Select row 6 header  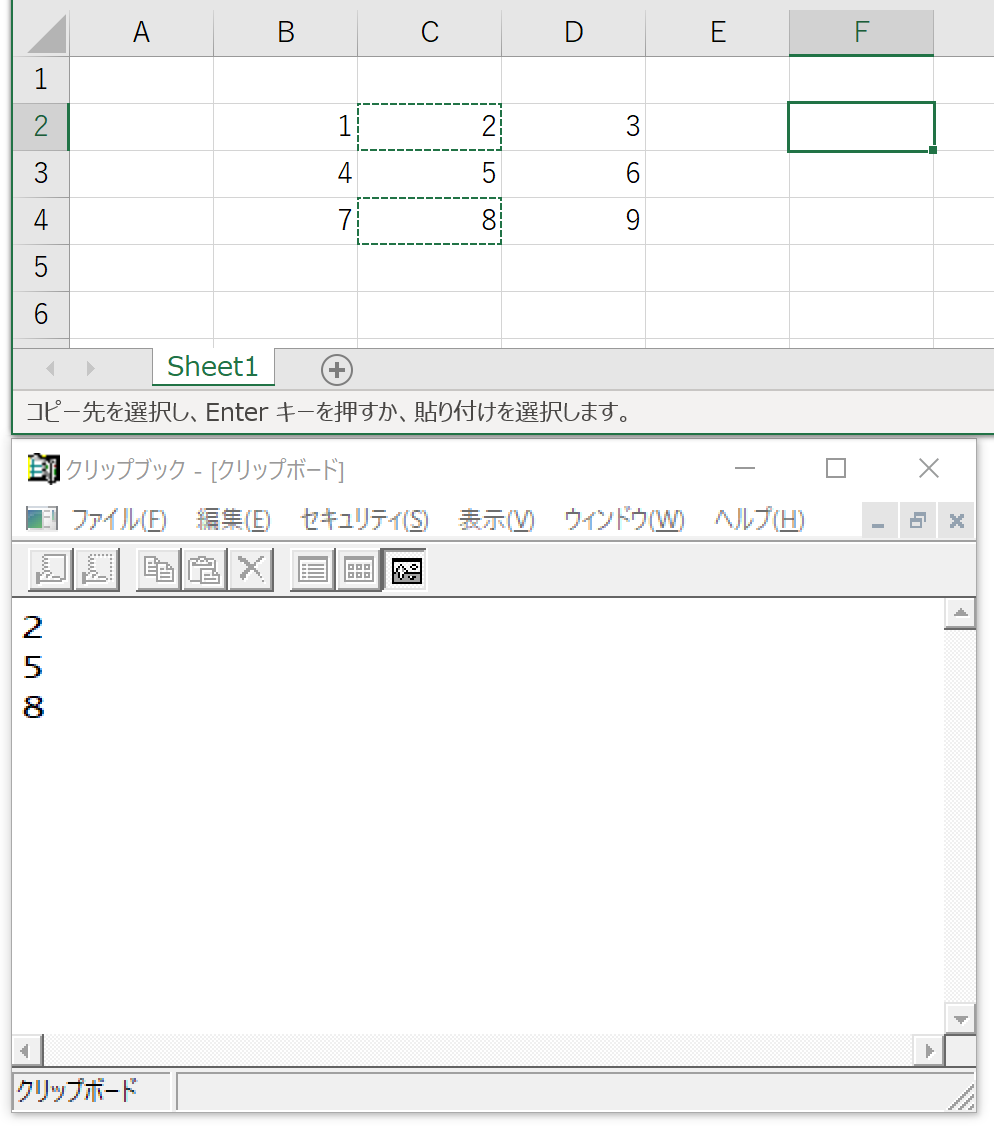41,314
